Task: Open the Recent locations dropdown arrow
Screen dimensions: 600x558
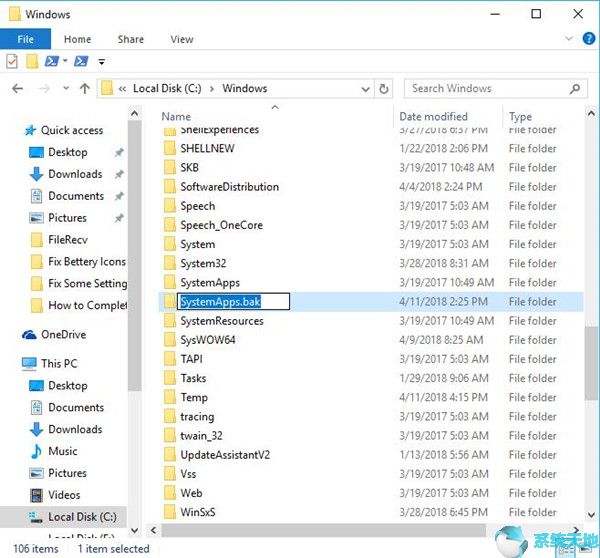Action: 66,88
